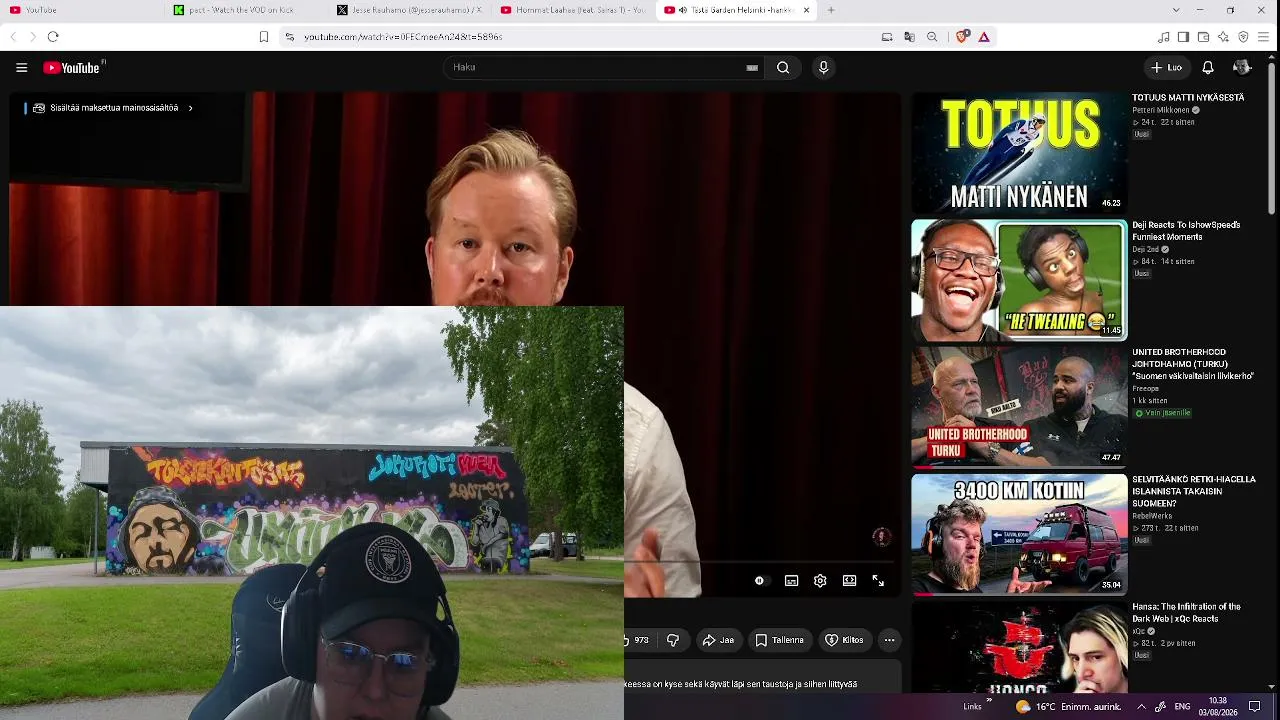Reload the current page
The image size is (1280, 720).
pos(53,37)
